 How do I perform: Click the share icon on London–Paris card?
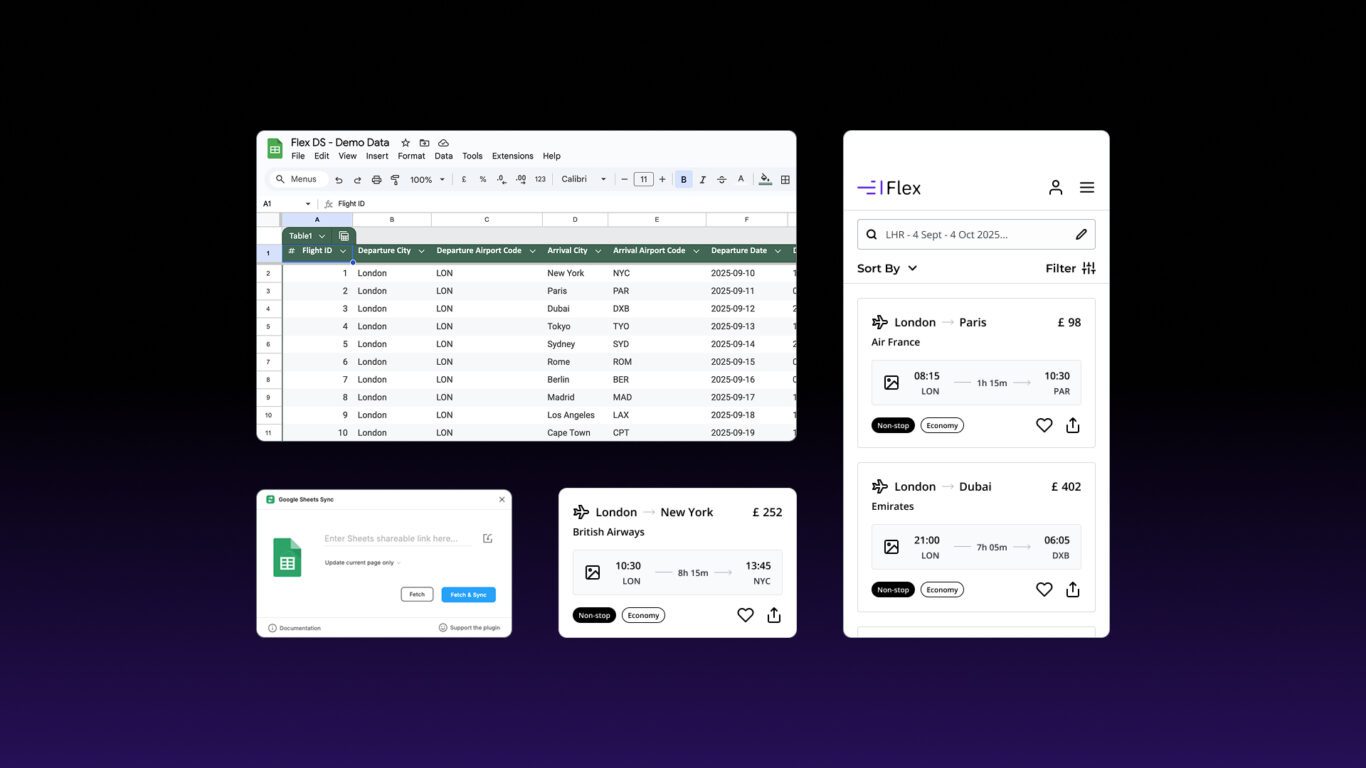1072,425
